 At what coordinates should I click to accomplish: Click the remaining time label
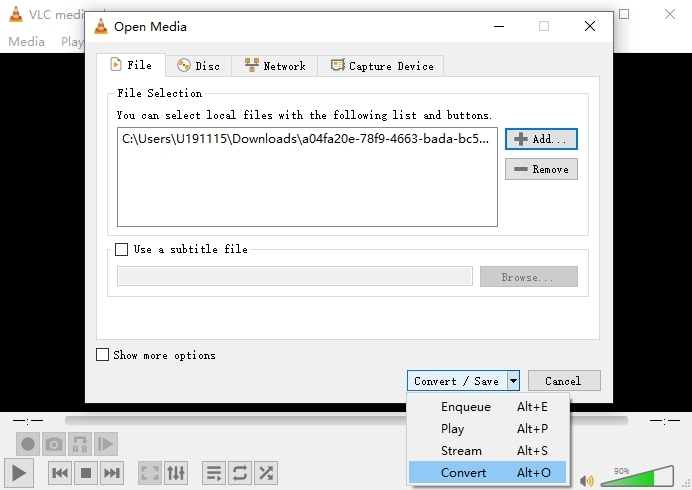[665, 420]
